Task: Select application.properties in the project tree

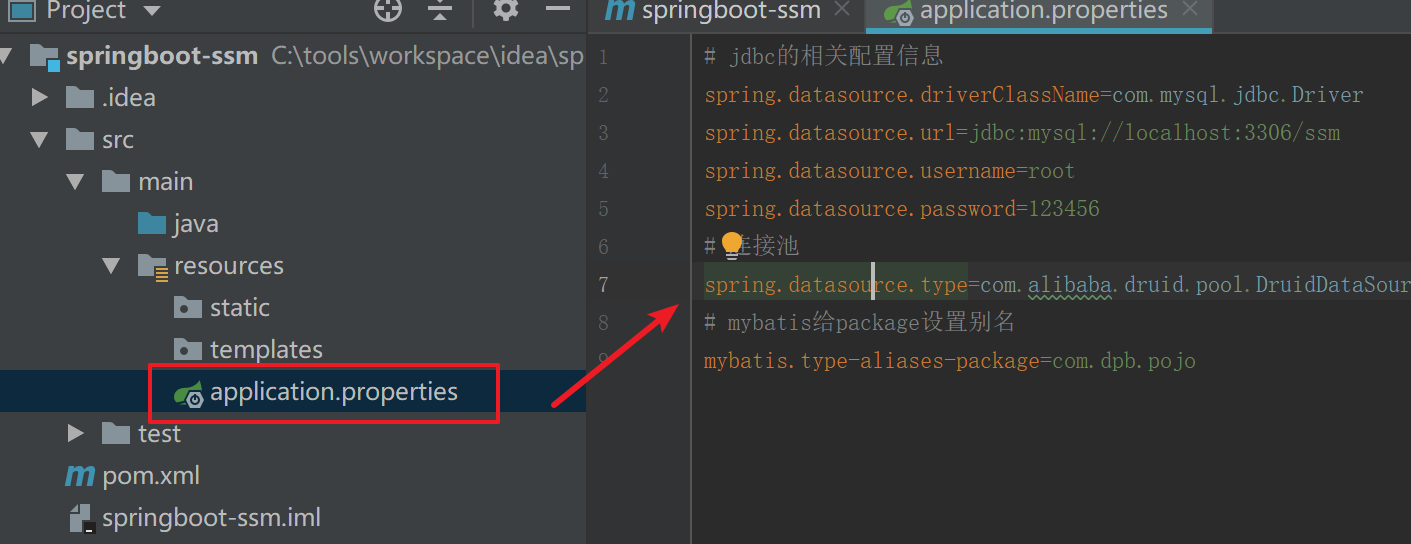Action: pyautogui.click(x=334, y=391)
